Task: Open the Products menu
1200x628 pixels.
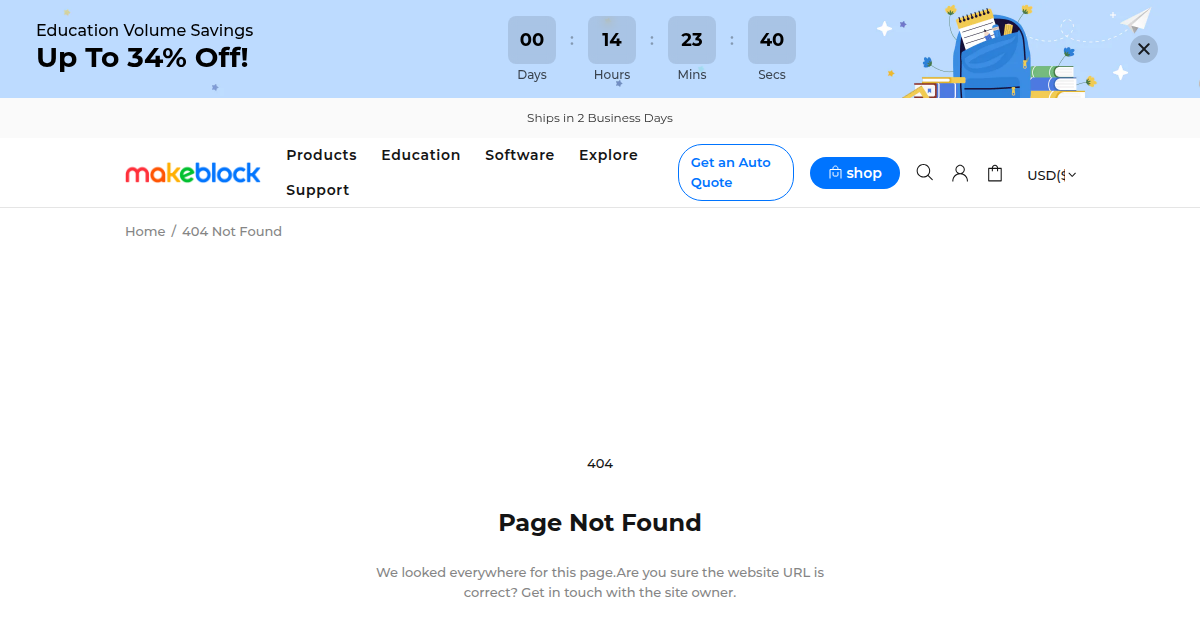Action: (x=321, y=155)
